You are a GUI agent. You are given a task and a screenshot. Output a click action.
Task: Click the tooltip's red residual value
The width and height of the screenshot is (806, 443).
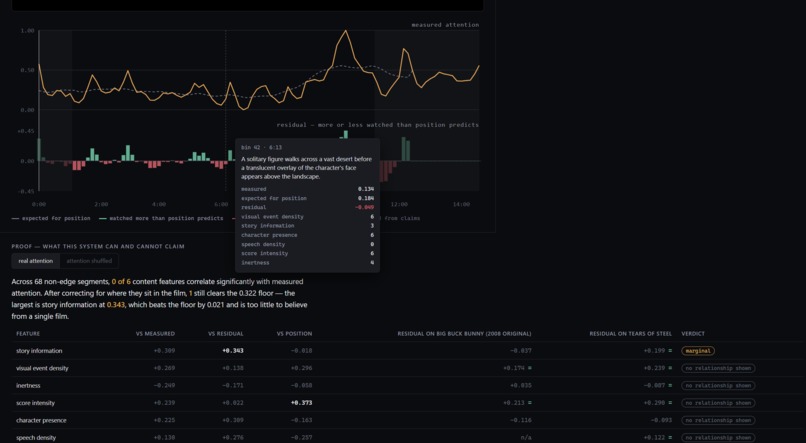[364, 208]
